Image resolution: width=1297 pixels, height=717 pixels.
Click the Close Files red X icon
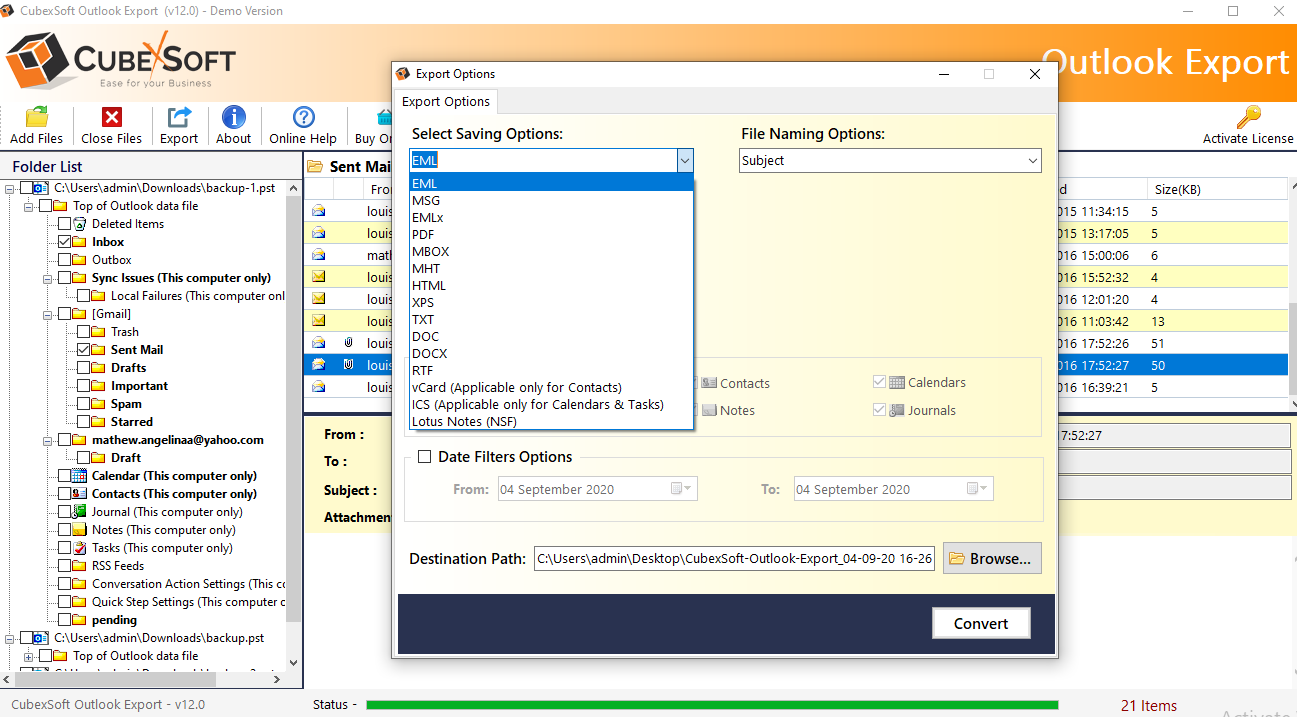click(x=111, y=118)
